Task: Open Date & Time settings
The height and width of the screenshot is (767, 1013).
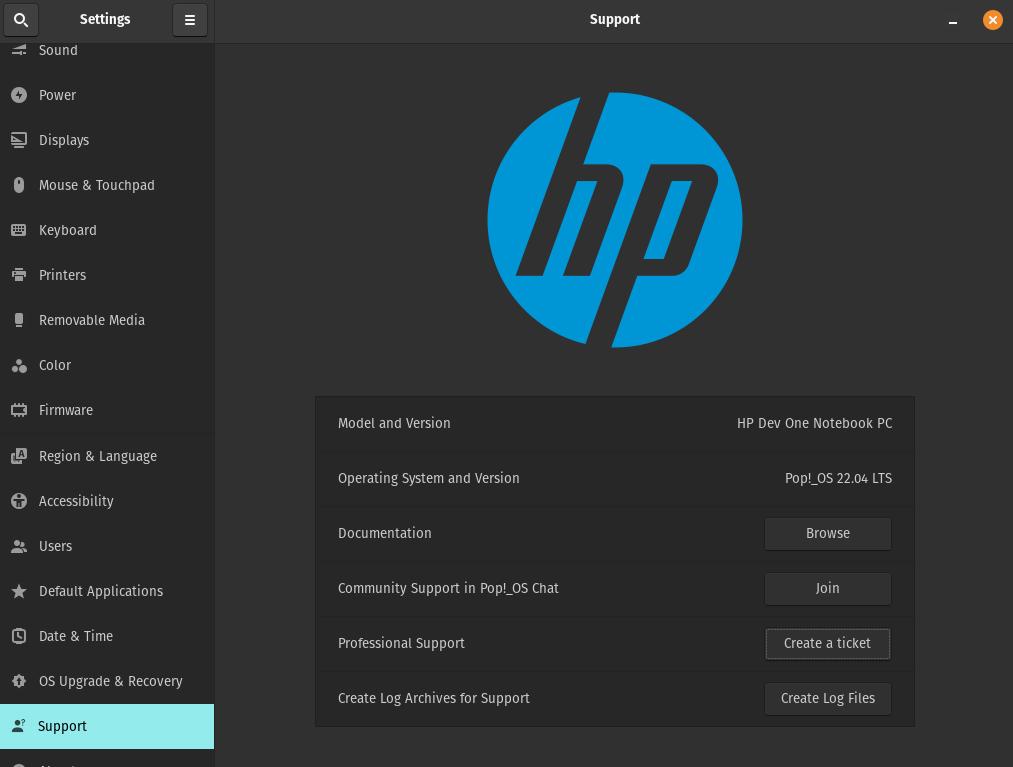Action: [107, 636]
